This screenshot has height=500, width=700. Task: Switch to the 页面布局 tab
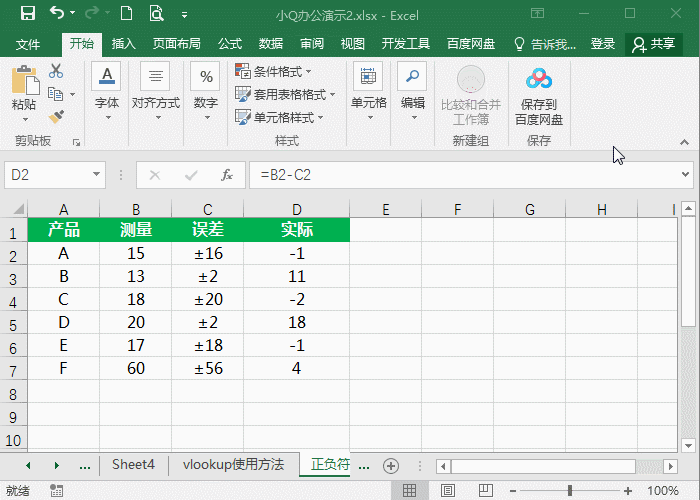[176, 44]
